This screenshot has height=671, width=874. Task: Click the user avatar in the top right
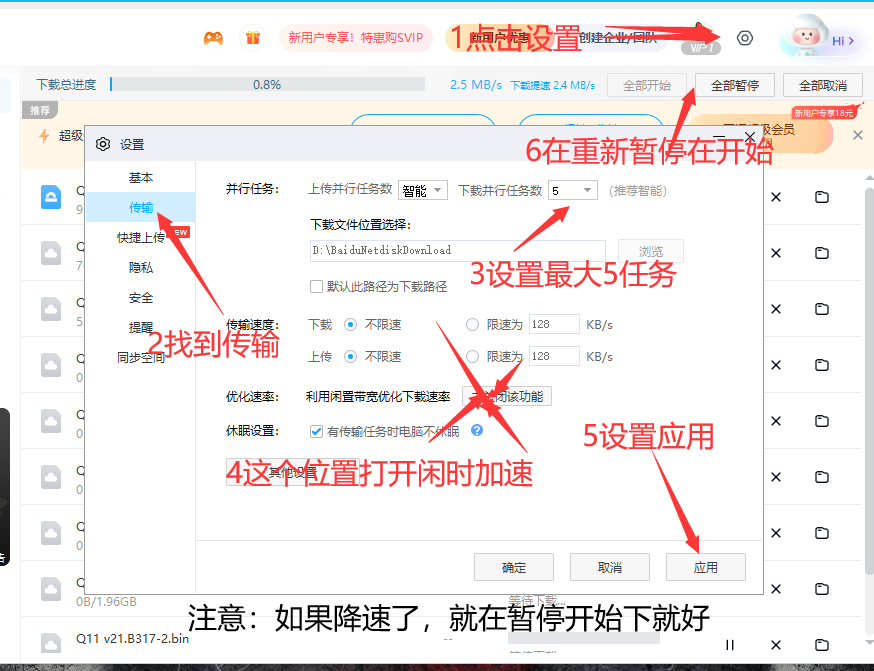tap(808, 37)
